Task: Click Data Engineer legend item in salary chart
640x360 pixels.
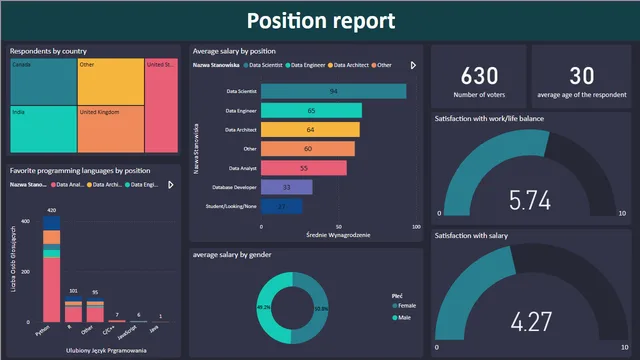Action: click(305, 65)
